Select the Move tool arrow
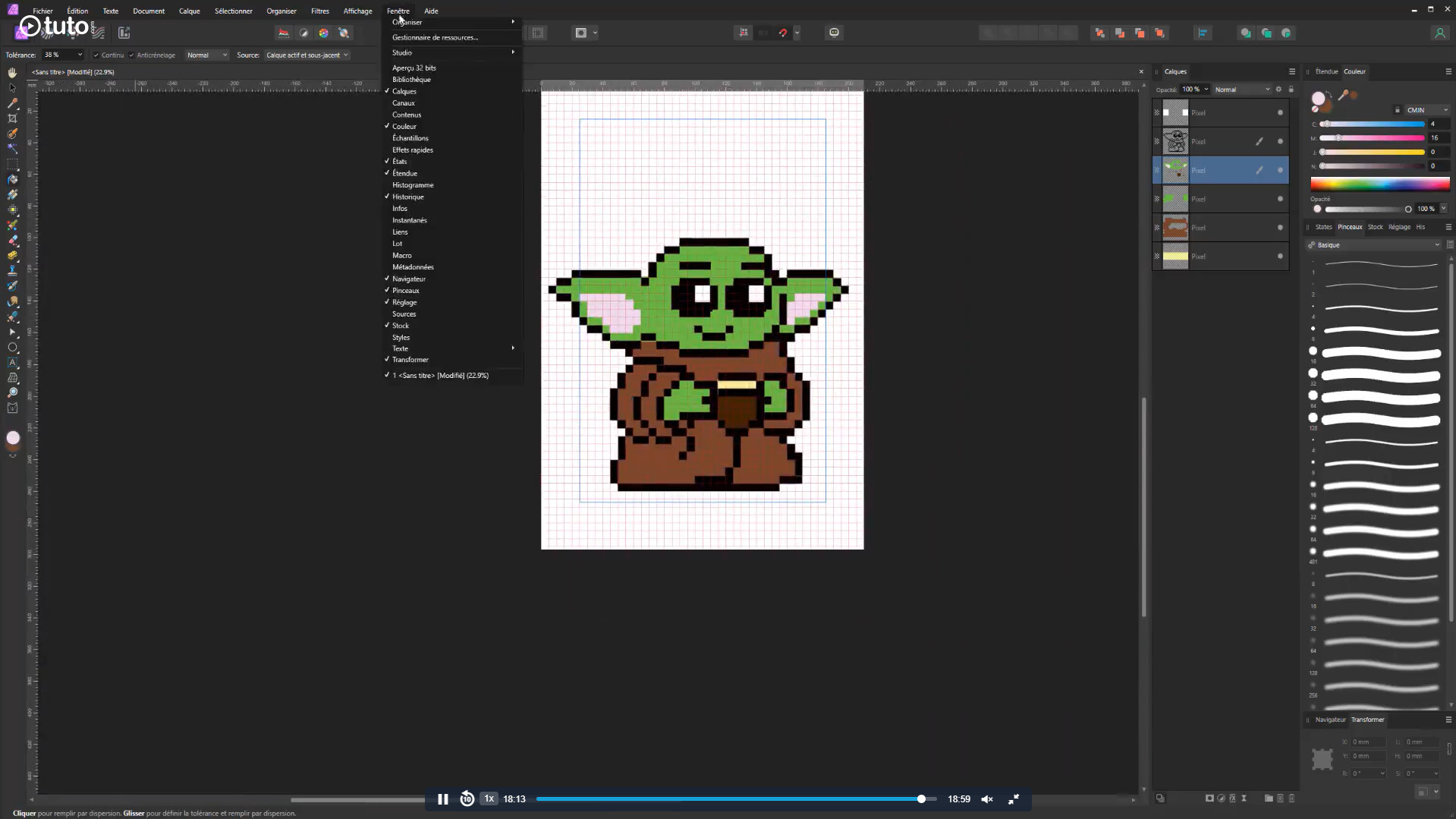This screenshot has height=819, width=1456. [x=12, y=87]
